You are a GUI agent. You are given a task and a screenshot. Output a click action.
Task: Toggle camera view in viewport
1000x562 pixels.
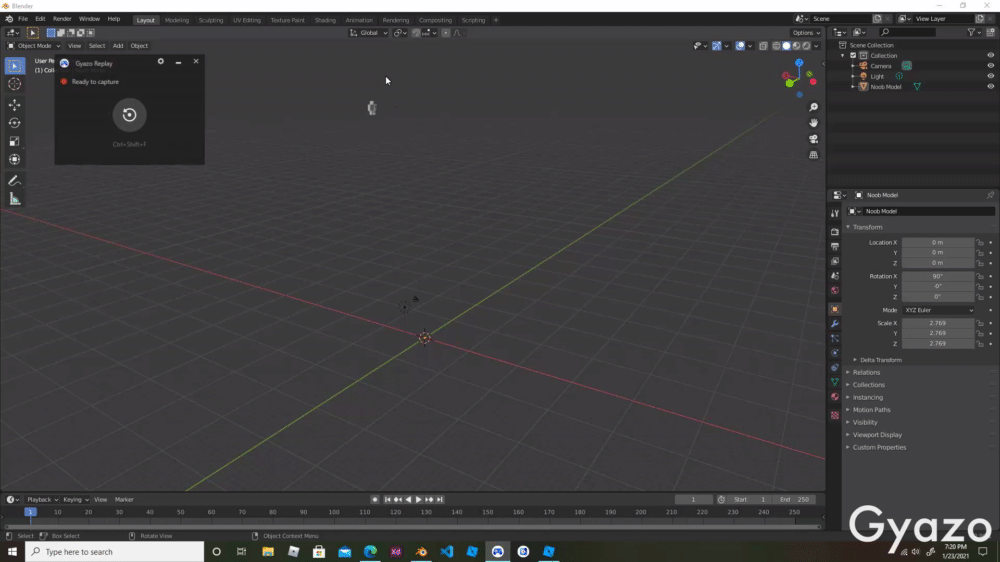[814, 139]
